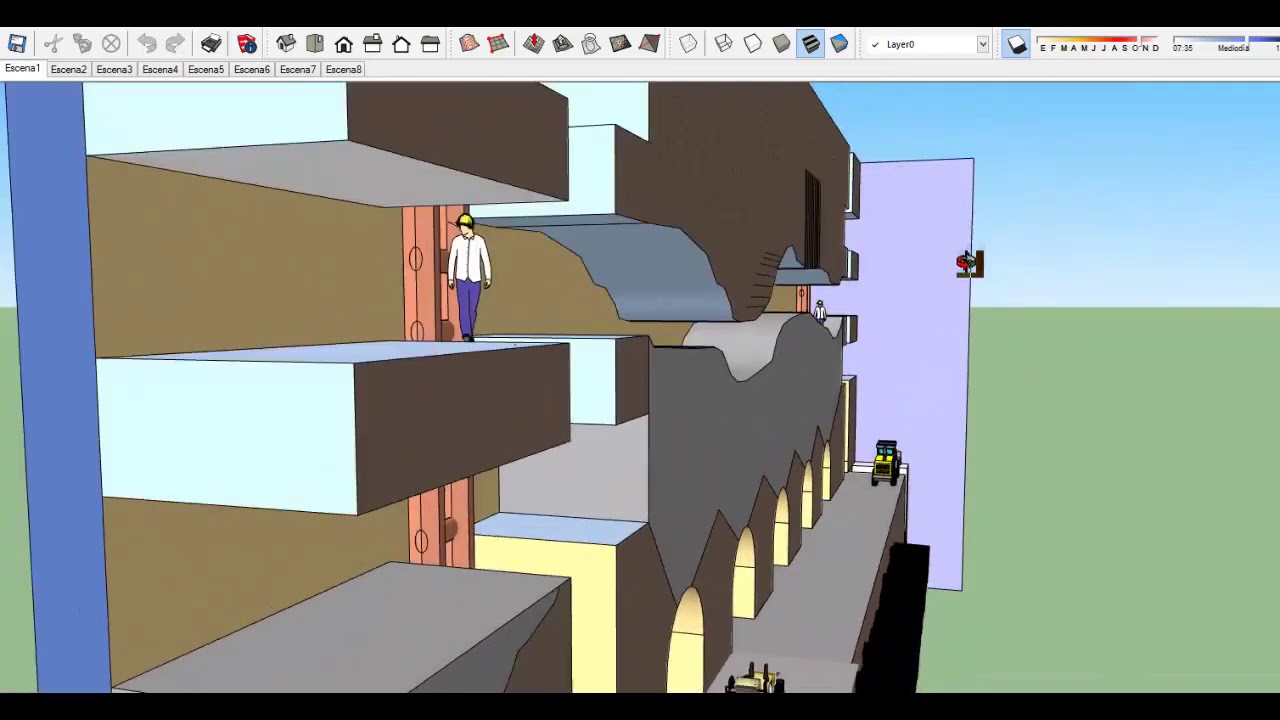This screenshot has width=1280, height=720.
Task: Switch to Back view house outline icon
Action: [x=401, y=44]
